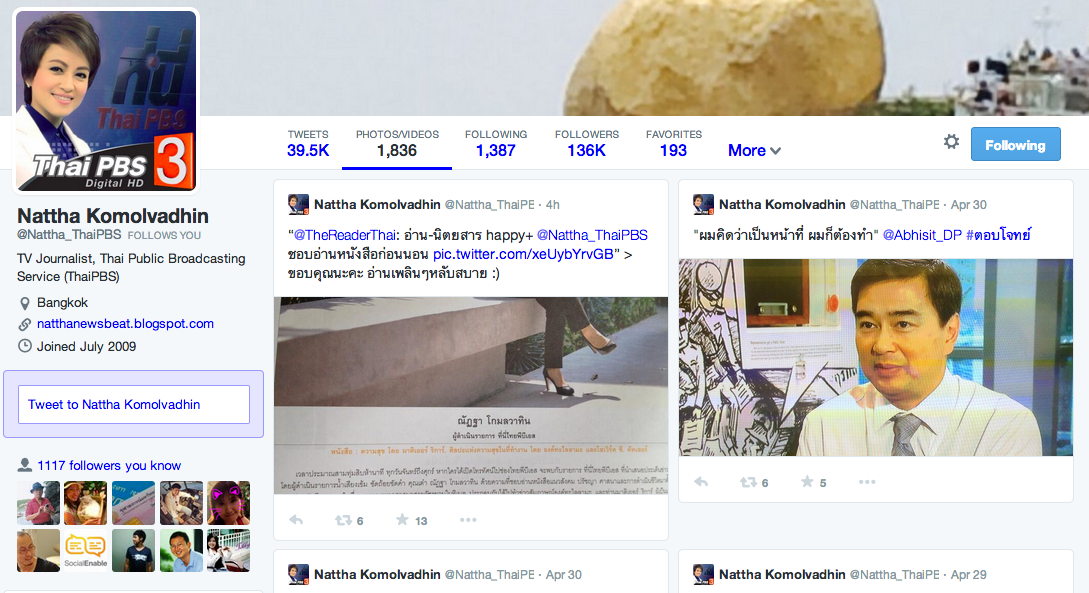
Task: Open 1117 followers you know link
Action: coord(109,465)
